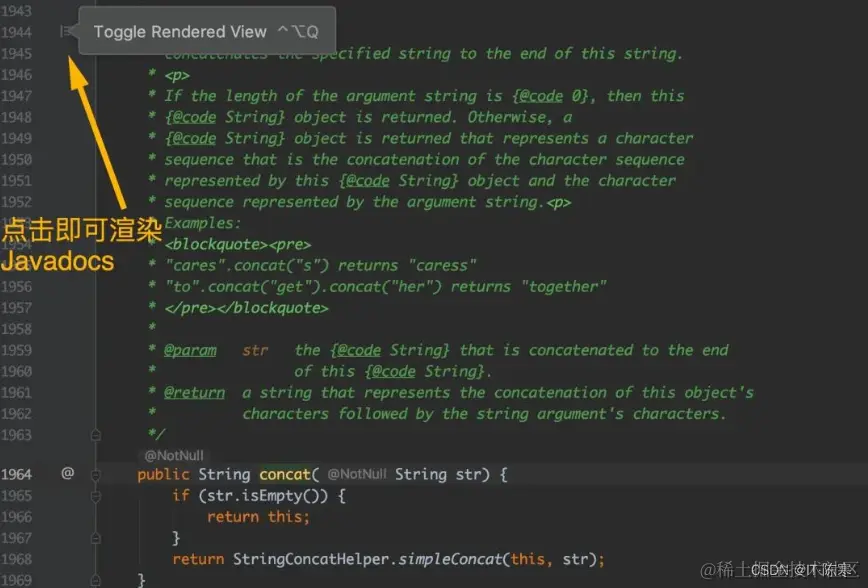Click the <p> tag on line 1946
This screenshot has width=868, height=588.
pyautogui.click(x=177, y=75)
